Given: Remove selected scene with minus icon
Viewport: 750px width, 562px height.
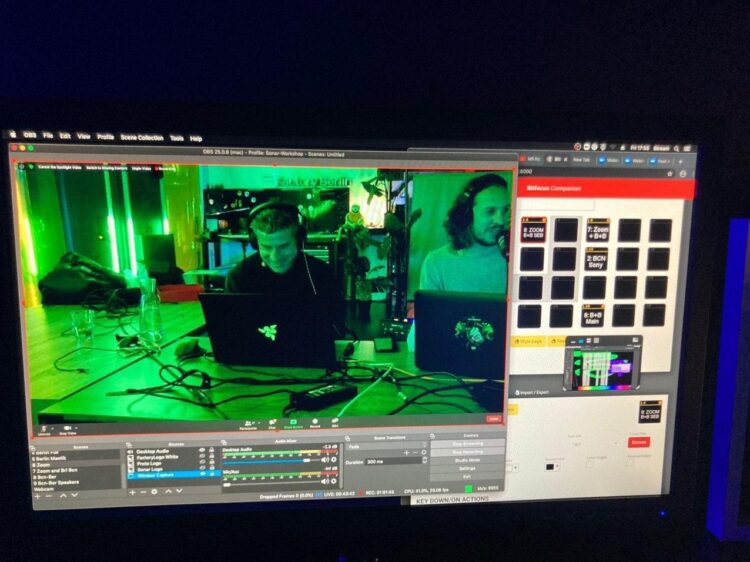Looking at the screenshot, I should [48, 496].
